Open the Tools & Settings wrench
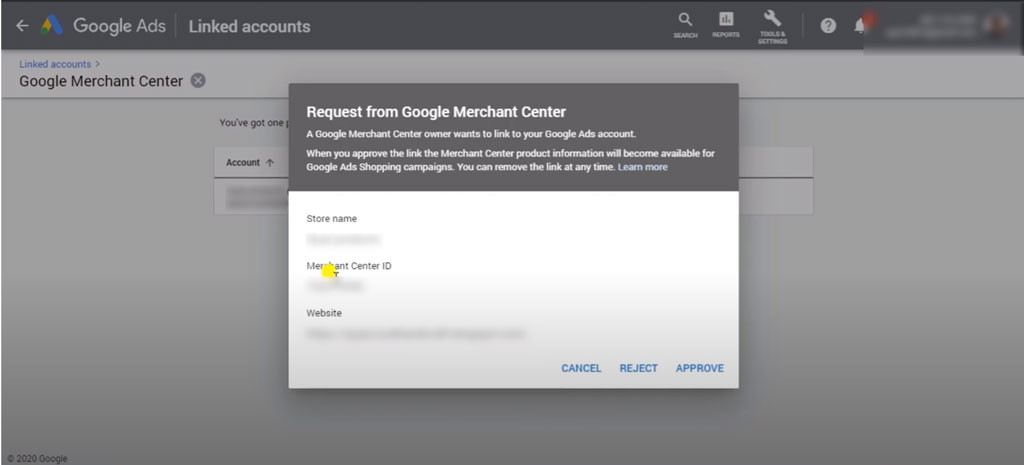 tap(773, 27)
